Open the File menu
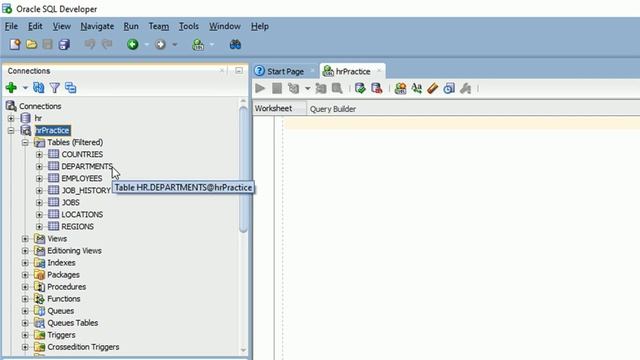The height and width of the screenshot is (360, 640). [x=11, y=26]
